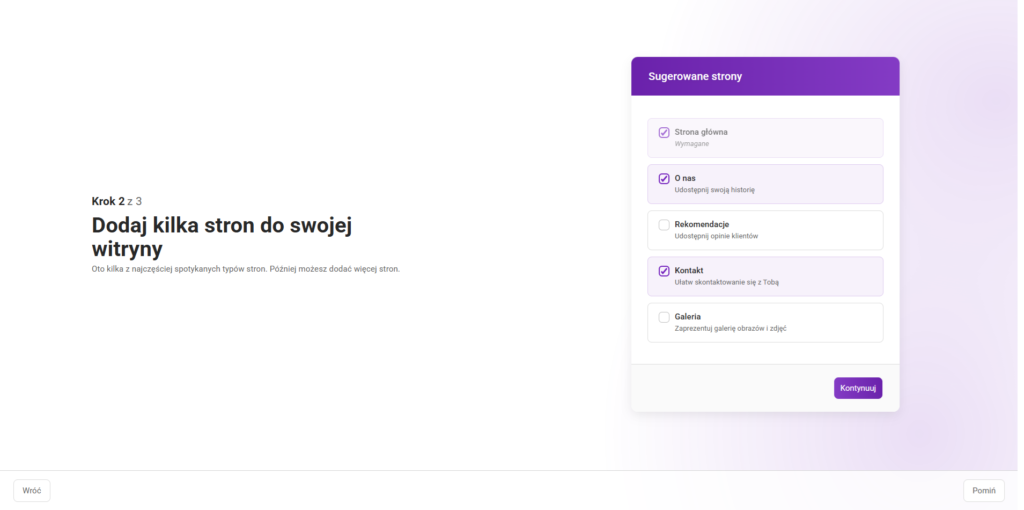The image size is (1024, 510).
Task: Click description 'Zaprezentuj galerię obrazów i zdjęć'
Action: [x=730, y=328]
